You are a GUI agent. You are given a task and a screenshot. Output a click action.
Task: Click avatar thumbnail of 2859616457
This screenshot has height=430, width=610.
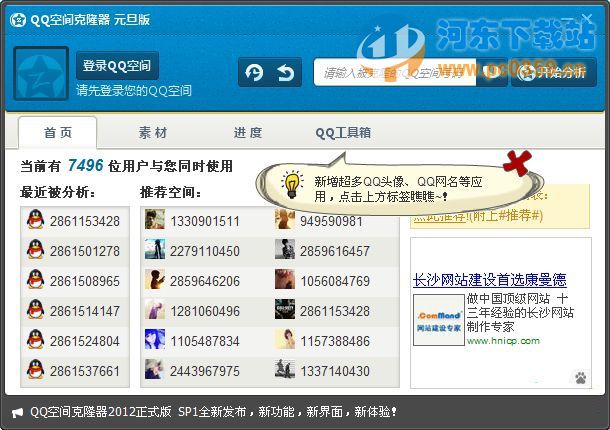pyautogui.click(x=285, y=249)
